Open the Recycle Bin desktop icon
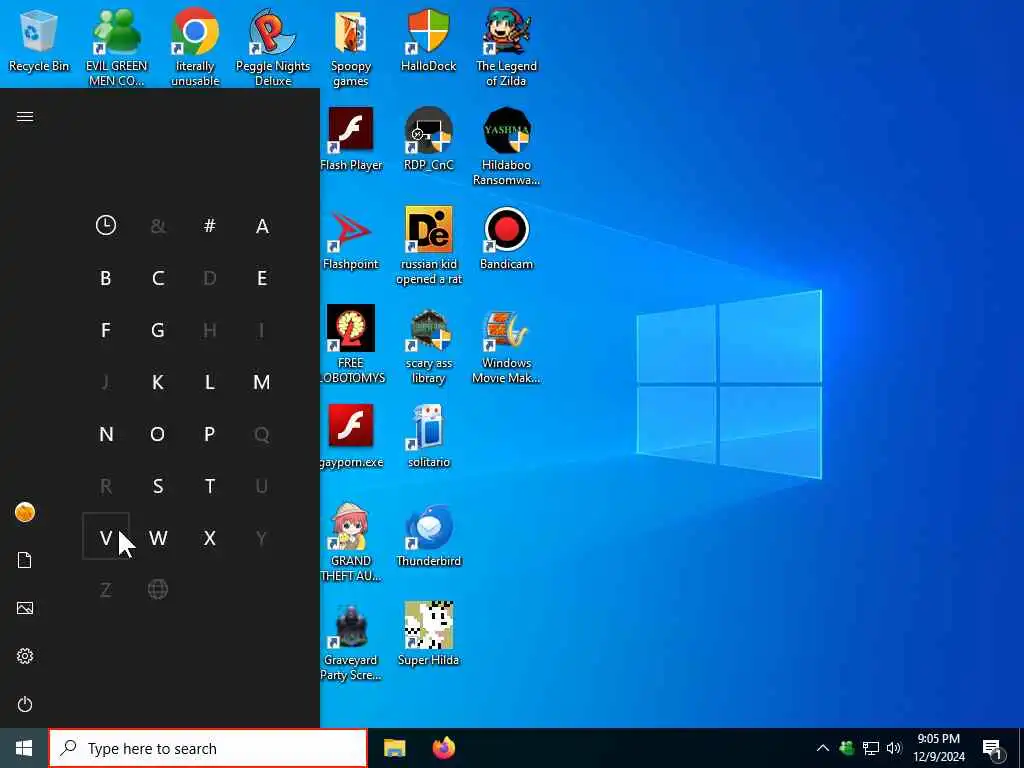Image resolution: width=1024 pixels, height=768 pixels. (39, 40)
